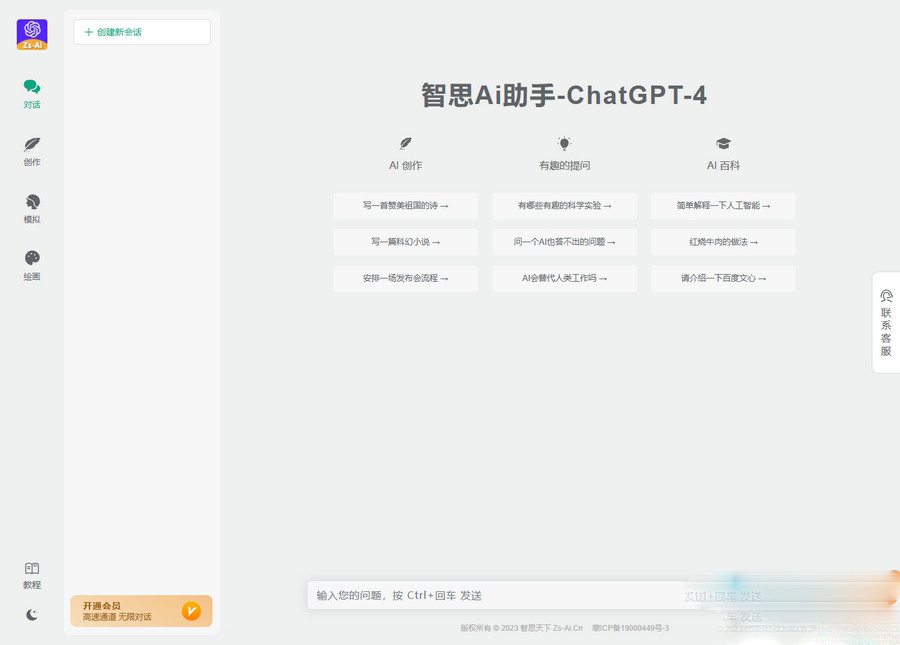Viewport: 900px width, 645px height.
Task: Click the 有趣的提问 lightbulb icon
Action: tap(564, 143)
